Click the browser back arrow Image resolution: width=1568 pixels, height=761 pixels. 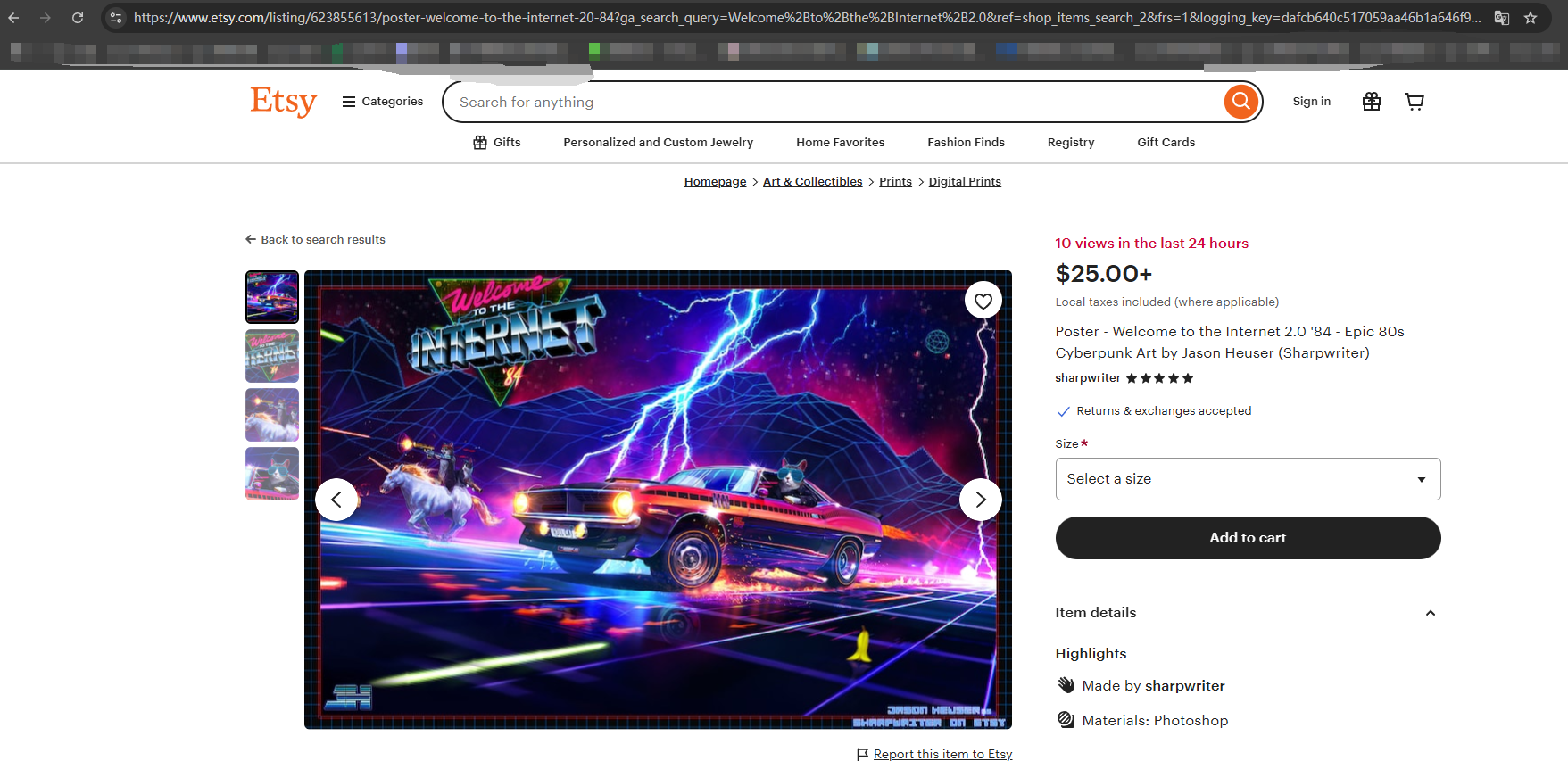13,18
